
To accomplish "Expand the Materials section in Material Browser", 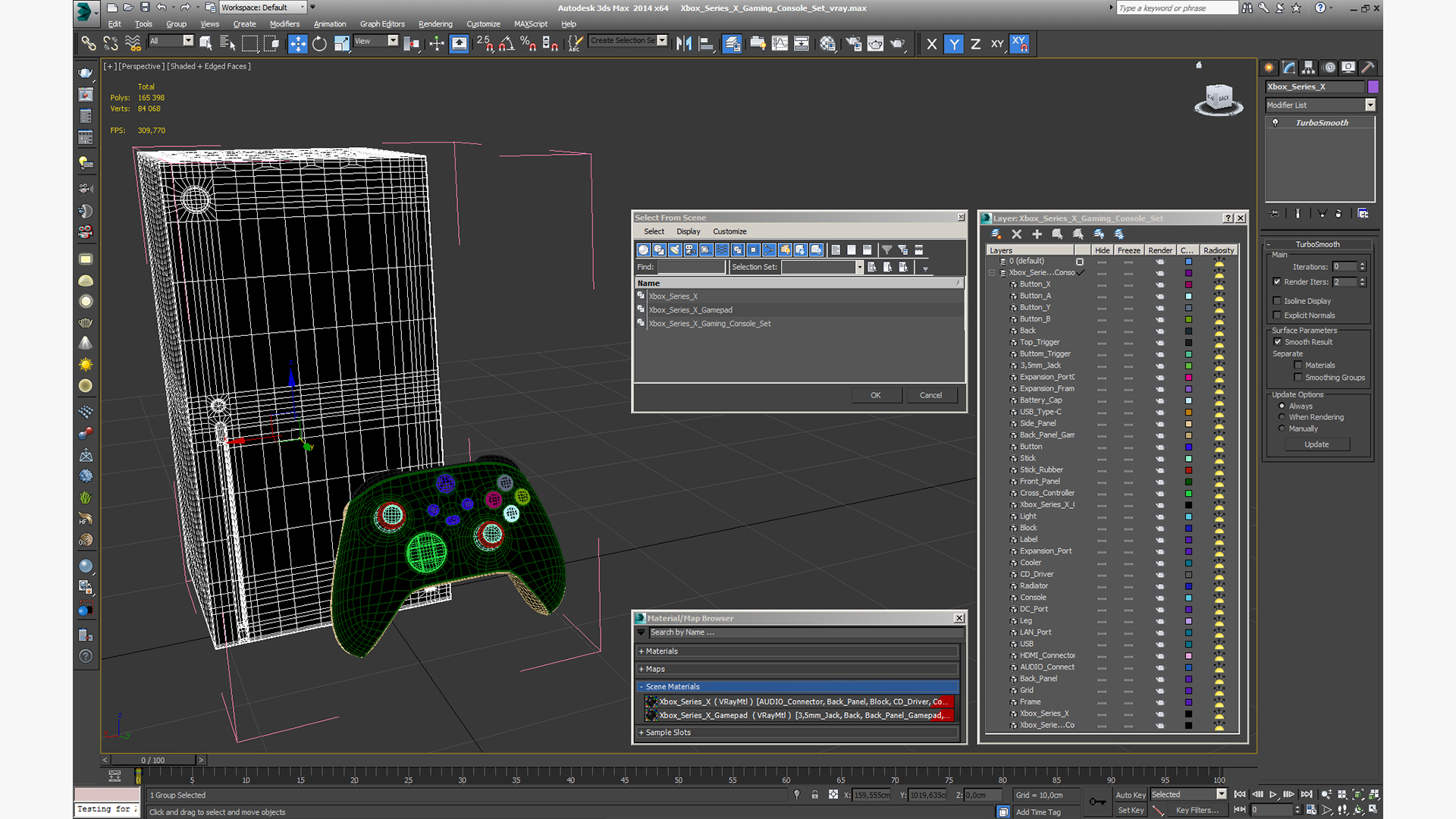I will click(799, 651).
